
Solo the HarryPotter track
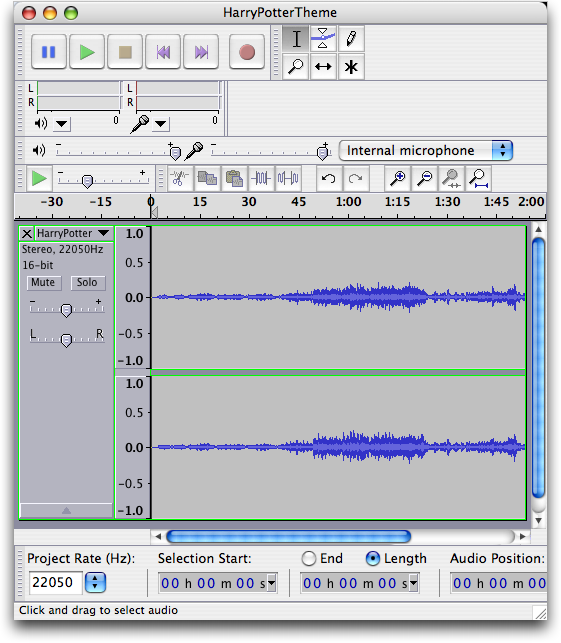(87, 283)
